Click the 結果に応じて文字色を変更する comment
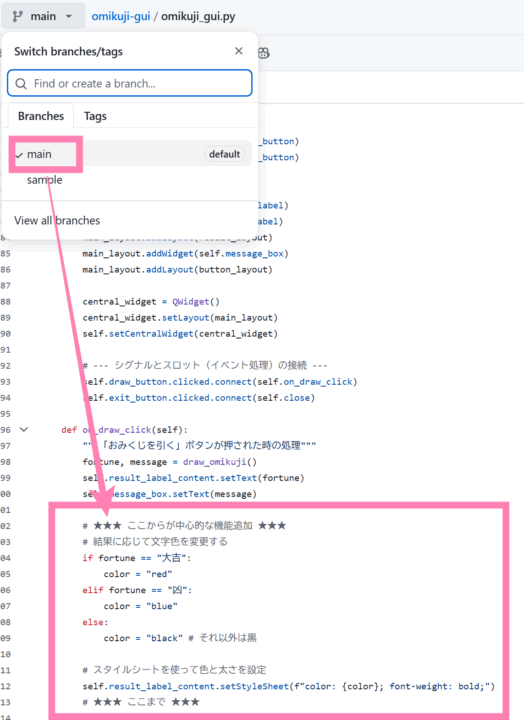This screenshot has height=720, width=524. point(155,542)
